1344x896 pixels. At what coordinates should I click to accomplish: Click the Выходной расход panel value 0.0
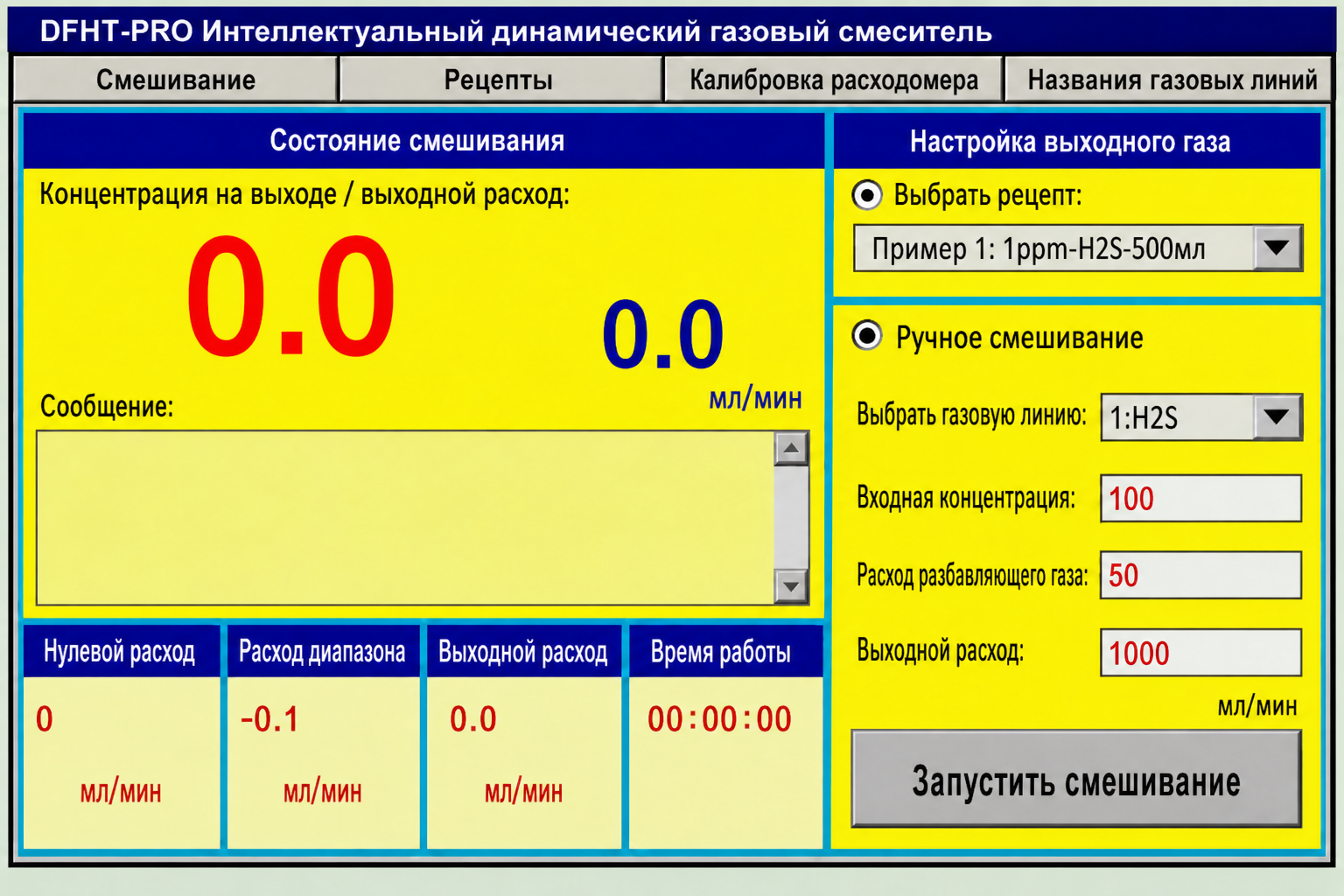[x=472, y=719]
